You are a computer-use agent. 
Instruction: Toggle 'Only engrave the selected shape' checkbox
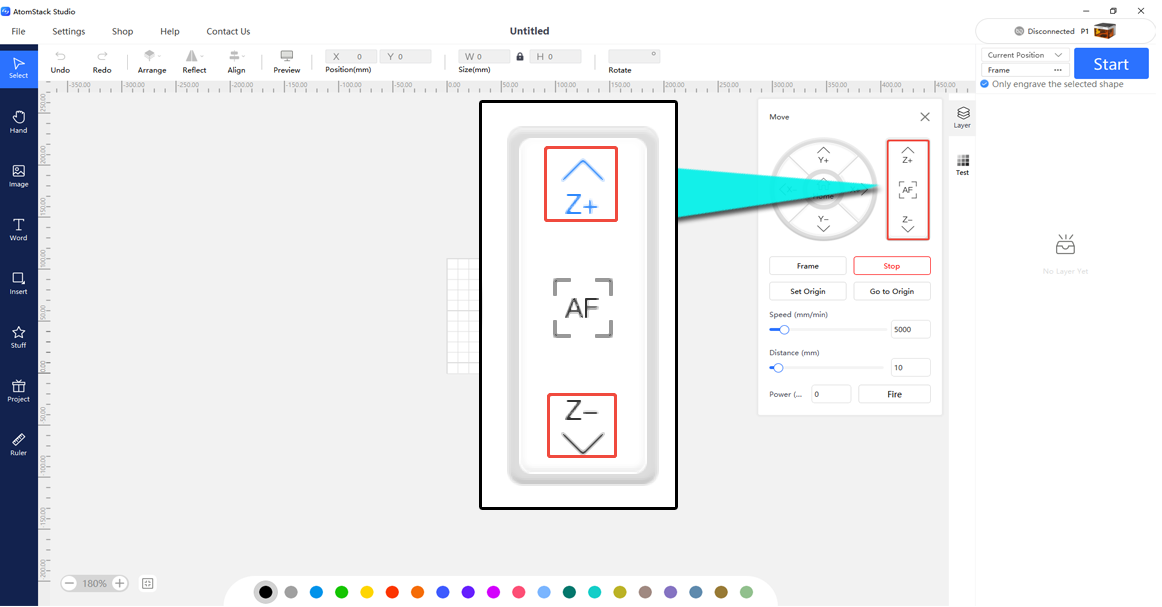[985, 84]
